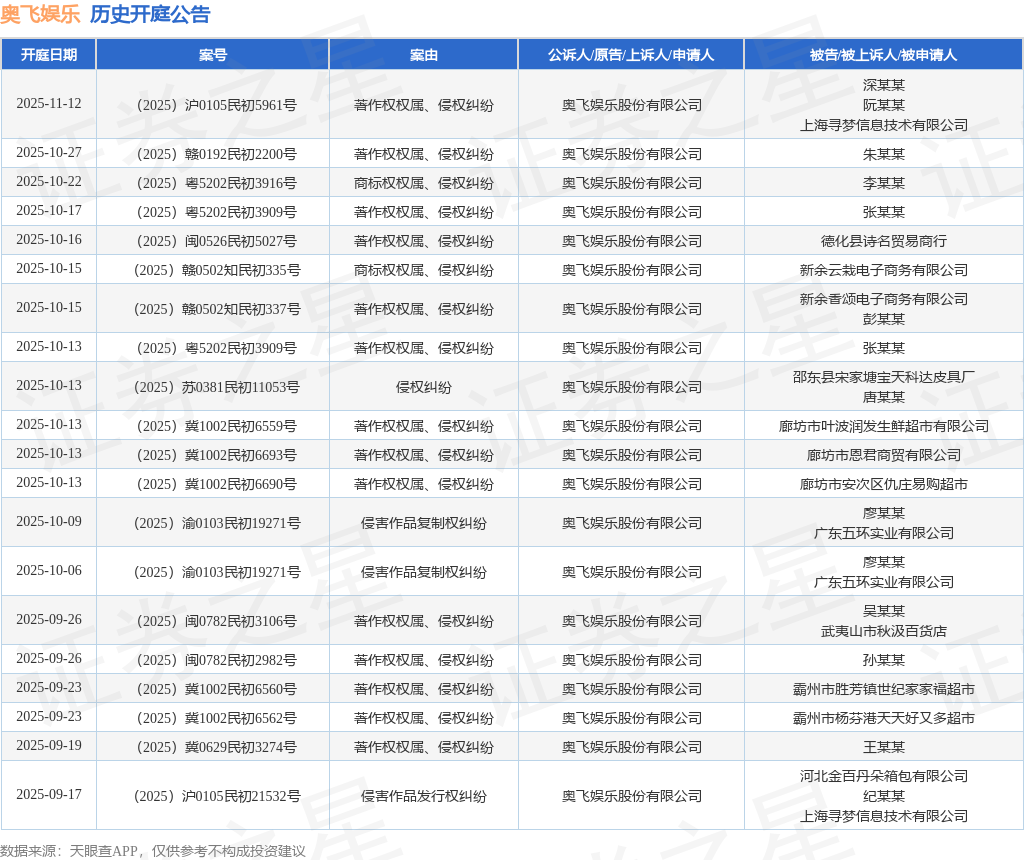
Task: Click case number 赣0192民初2200号
Action: (x=216, y=154)
